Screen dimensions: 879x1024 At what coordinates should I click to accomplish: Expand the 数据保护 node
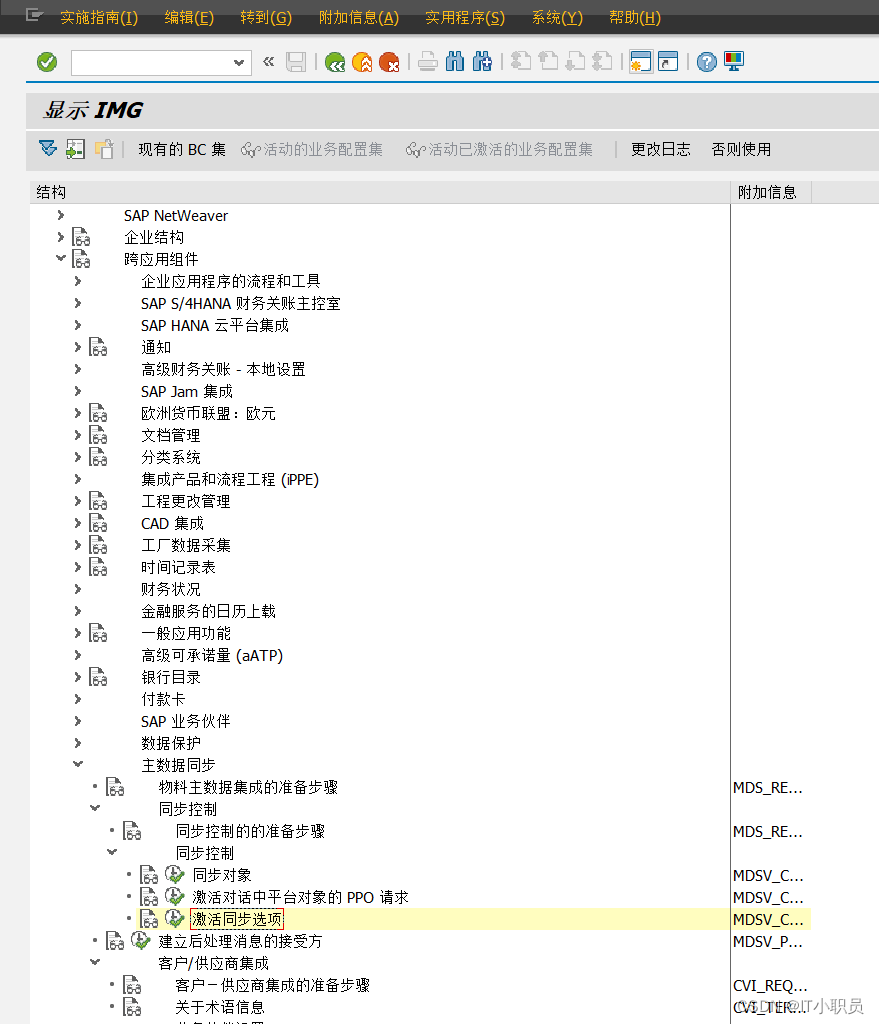78,743
